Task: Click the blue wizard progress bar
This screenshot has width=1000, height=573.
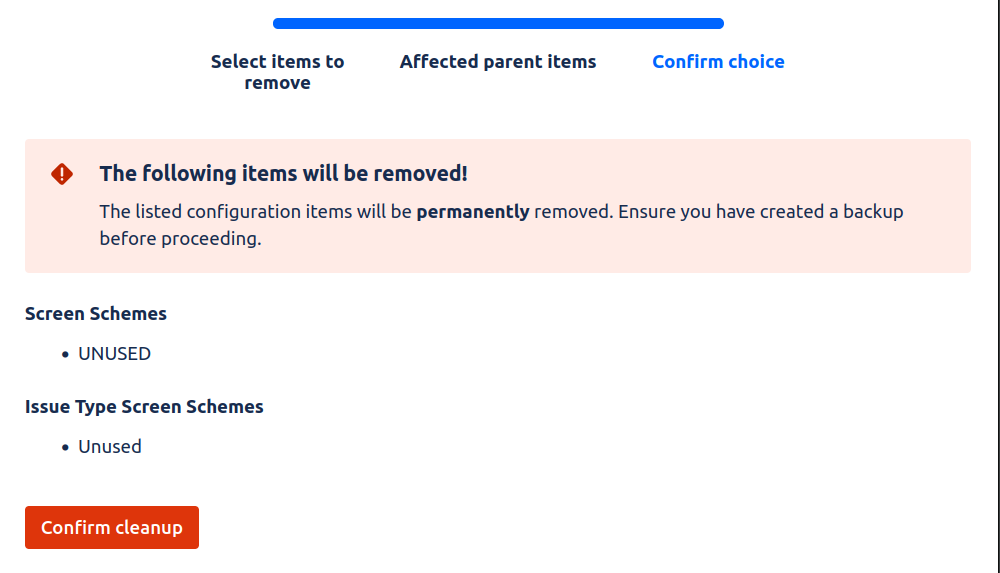Action: point(498,24)
